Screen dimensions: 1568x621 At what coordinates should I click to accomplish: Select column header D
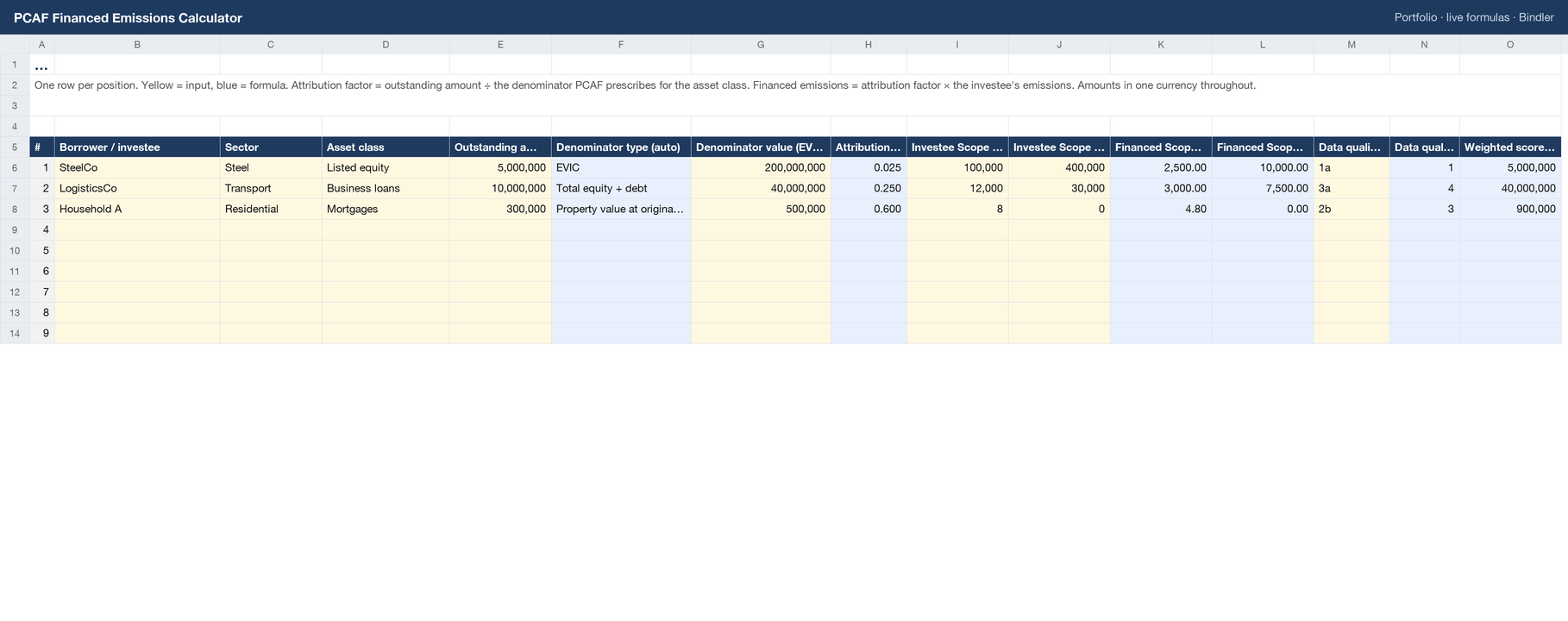click(386, 44)
